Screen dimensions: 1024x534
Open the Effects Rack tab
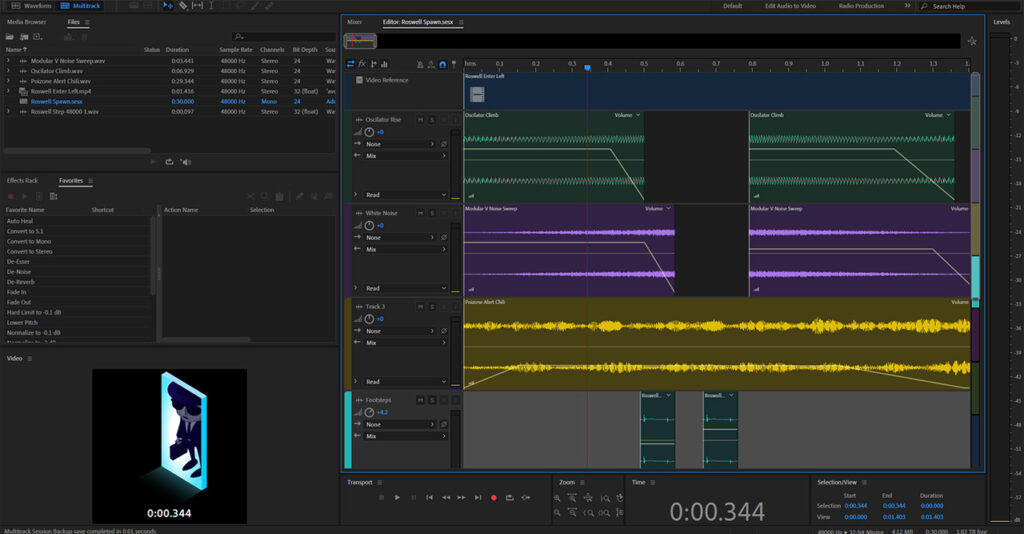(22, 181)
